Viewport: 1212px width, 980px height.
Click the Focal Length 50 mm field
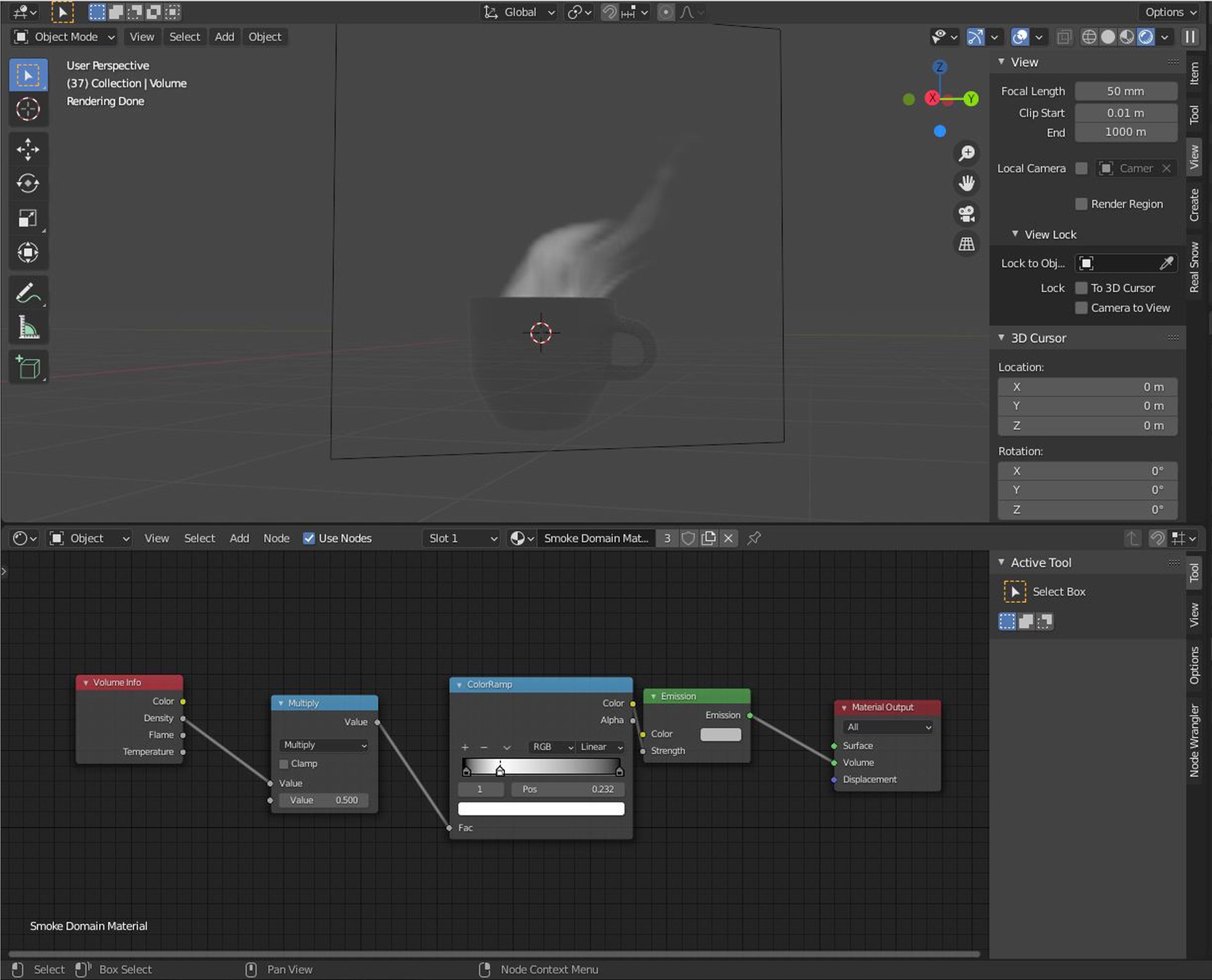point(1125,91)
